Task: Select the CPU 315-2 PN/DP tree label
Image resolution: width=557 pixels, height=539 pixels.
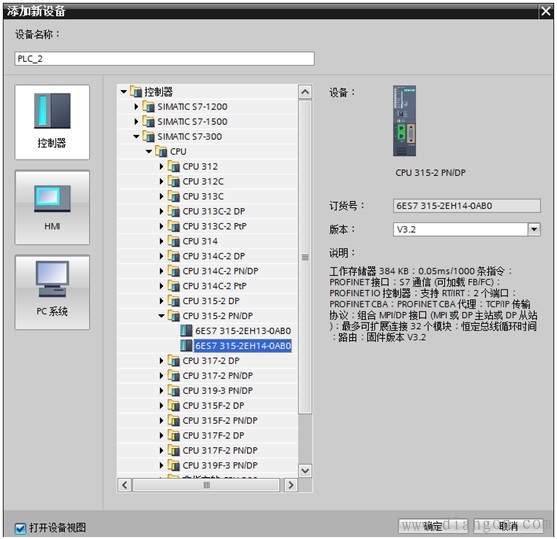Action: point(218,316)
